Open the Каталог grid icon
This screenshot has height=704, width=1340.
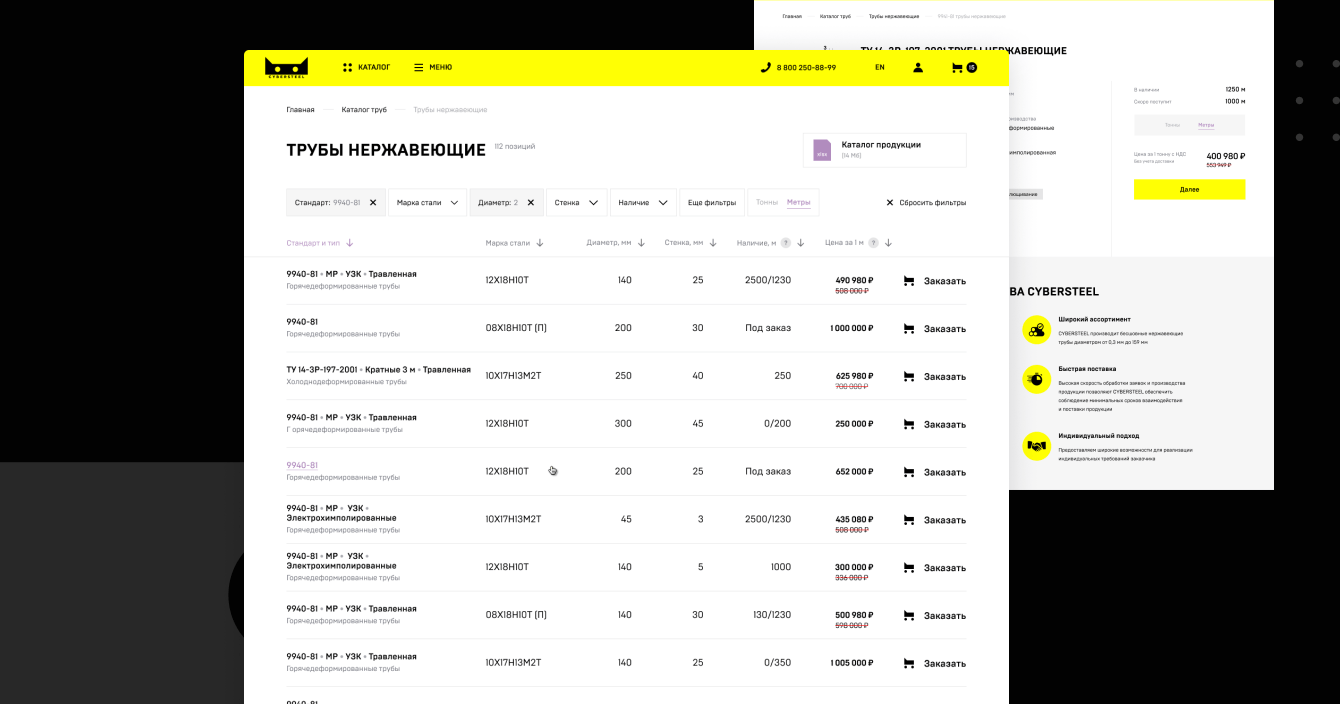(347, 67)
